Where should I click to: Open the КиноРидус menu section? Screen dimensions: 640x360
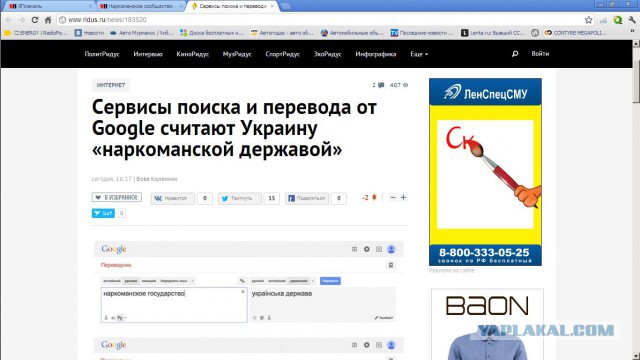click(x=193, y=54)
